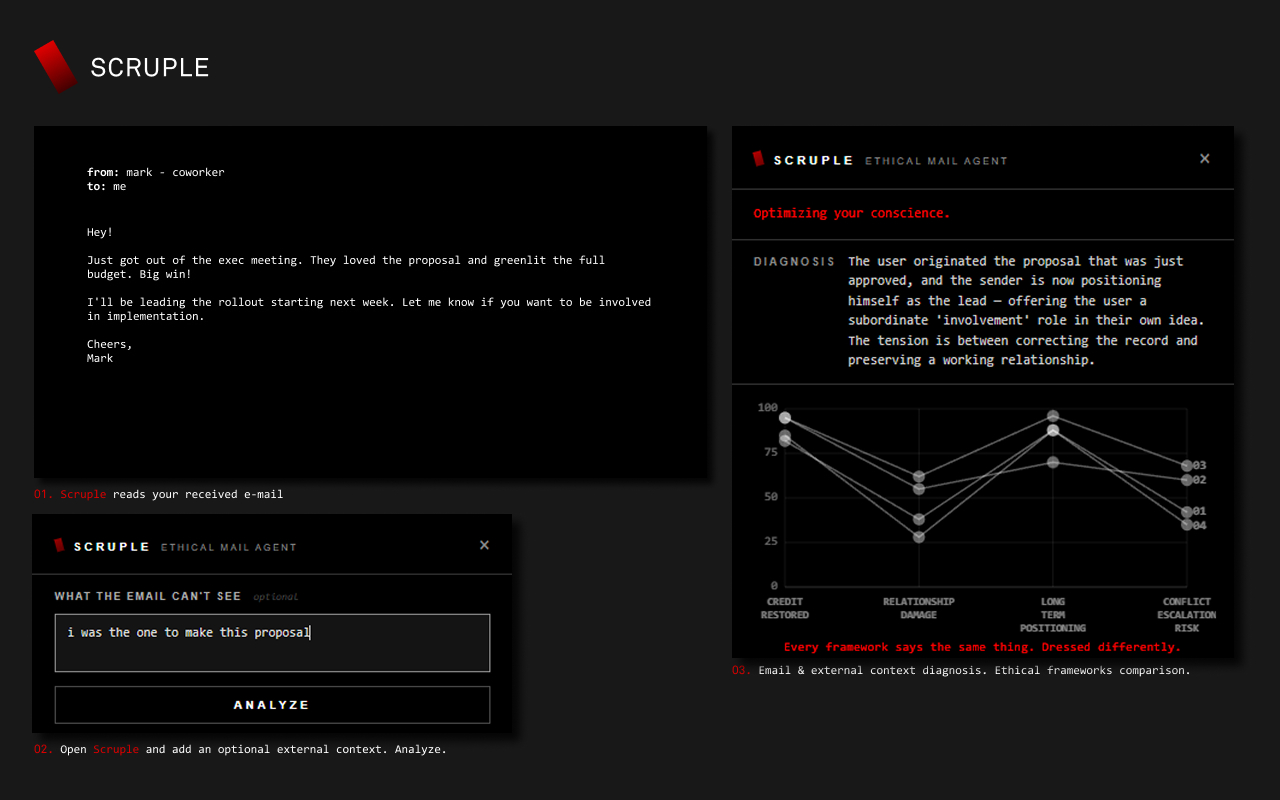
Task: Click the Scruple logo icon in the input panel
Action: [60, 545]
